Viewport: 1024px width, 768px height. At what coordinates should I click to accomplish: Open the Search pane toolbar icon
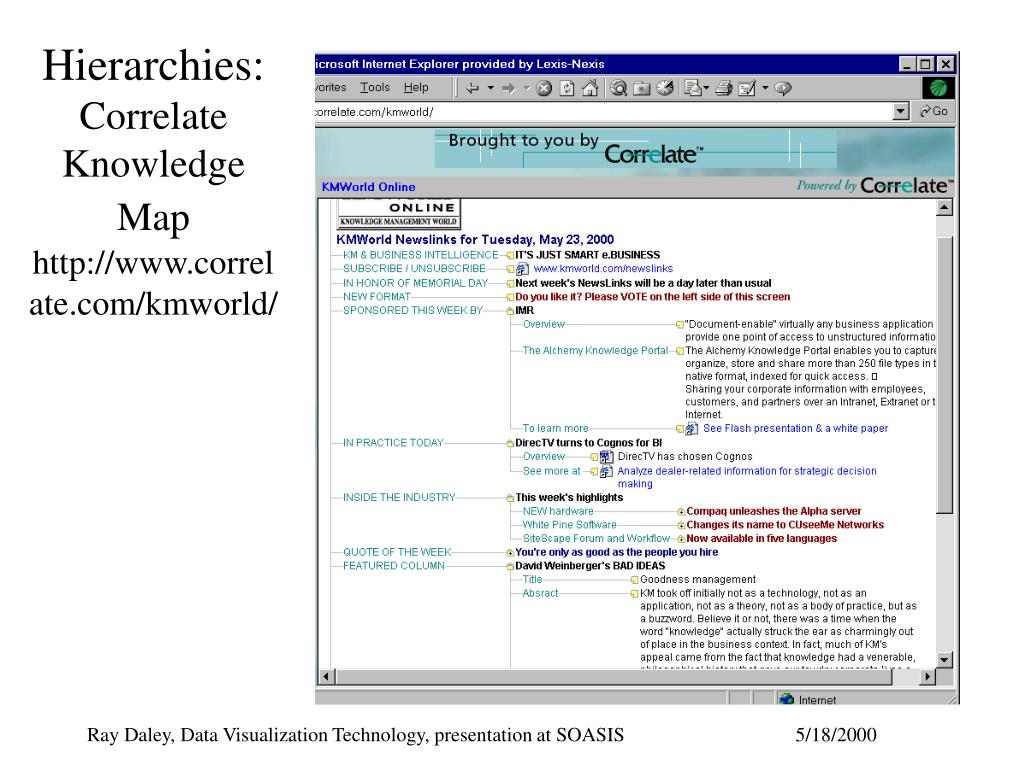click(x=618, y=88)
